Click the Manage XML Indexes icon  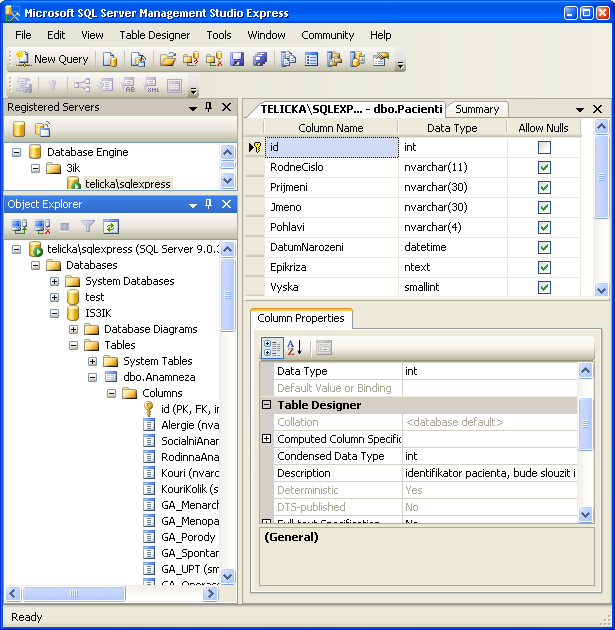tap(151, 85)
